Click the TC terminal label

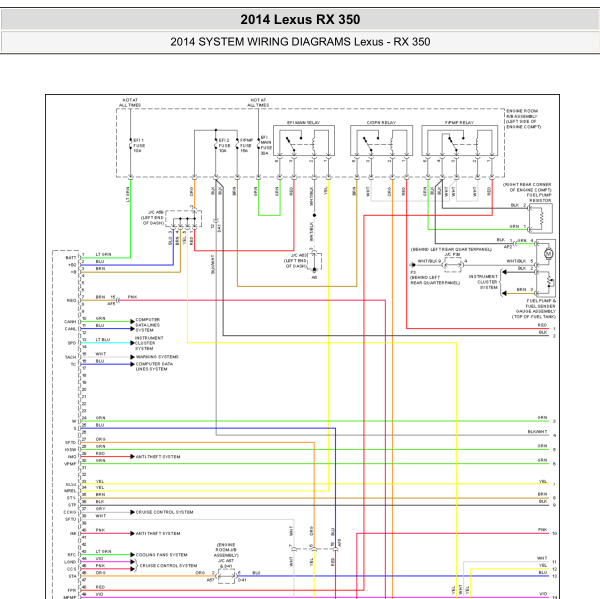point(73,364)
